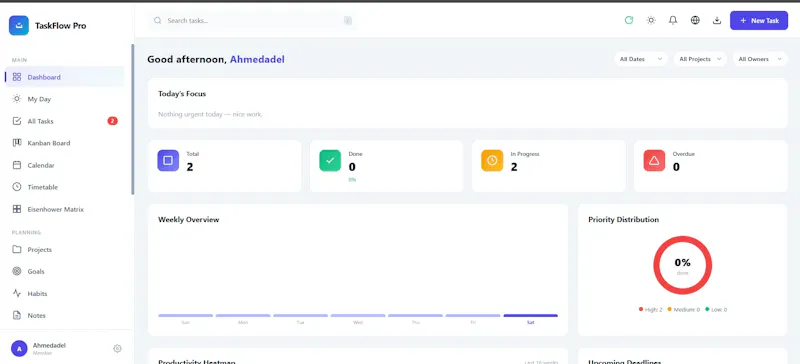The width and height of the screenshot is (800, 364).
Task: Select Dashboard in the sidebar
Action: (65, 77)
